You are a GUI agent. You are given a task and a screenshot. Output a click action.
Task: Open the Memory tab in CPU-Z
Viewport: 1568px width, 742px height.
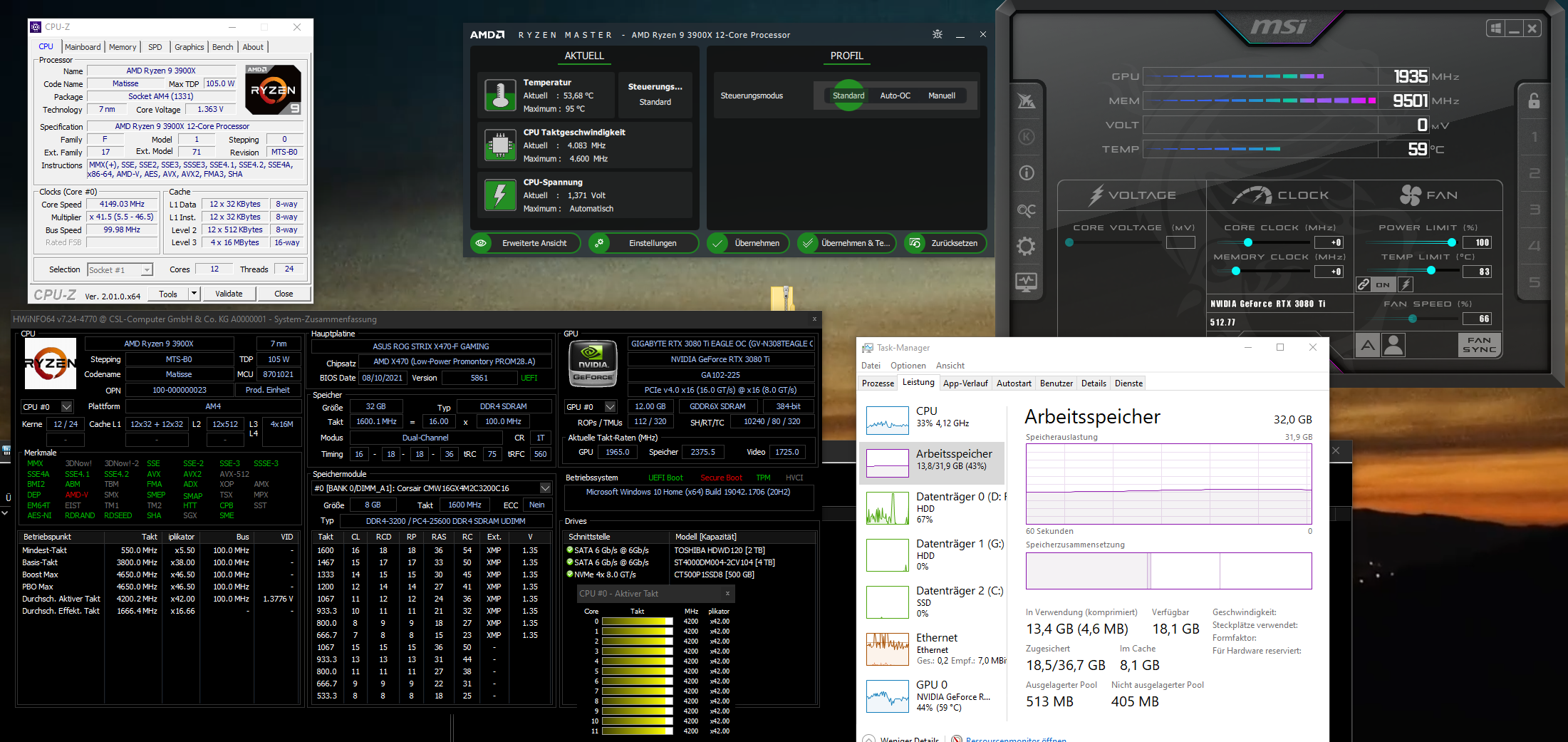(123, 47)
